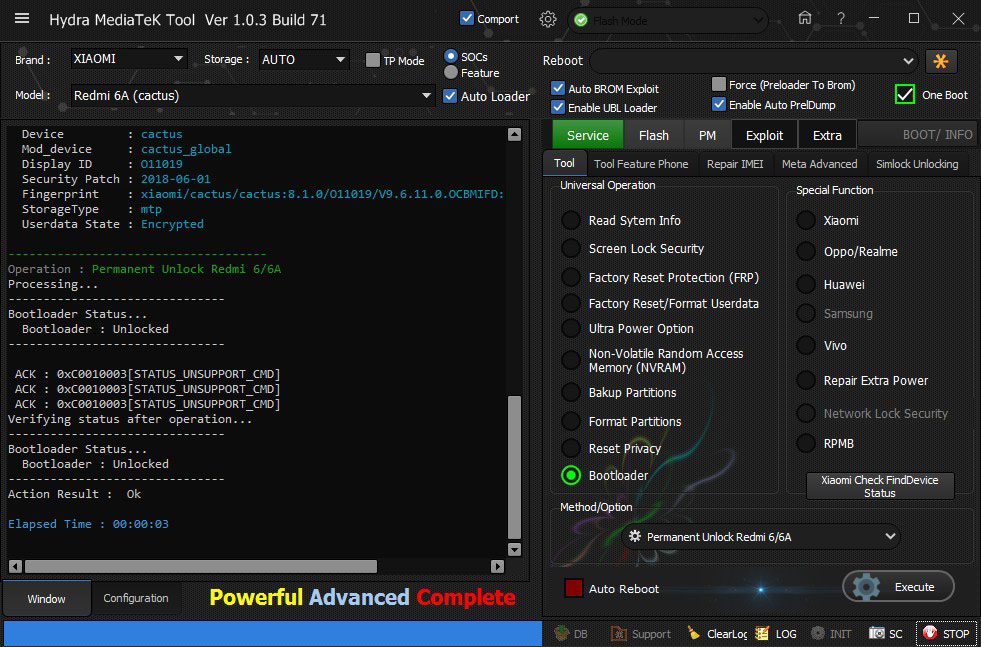The width and height of the screenshot is (981, 647).
Task: Click the Execute gear button
Action: coord(898,587)
